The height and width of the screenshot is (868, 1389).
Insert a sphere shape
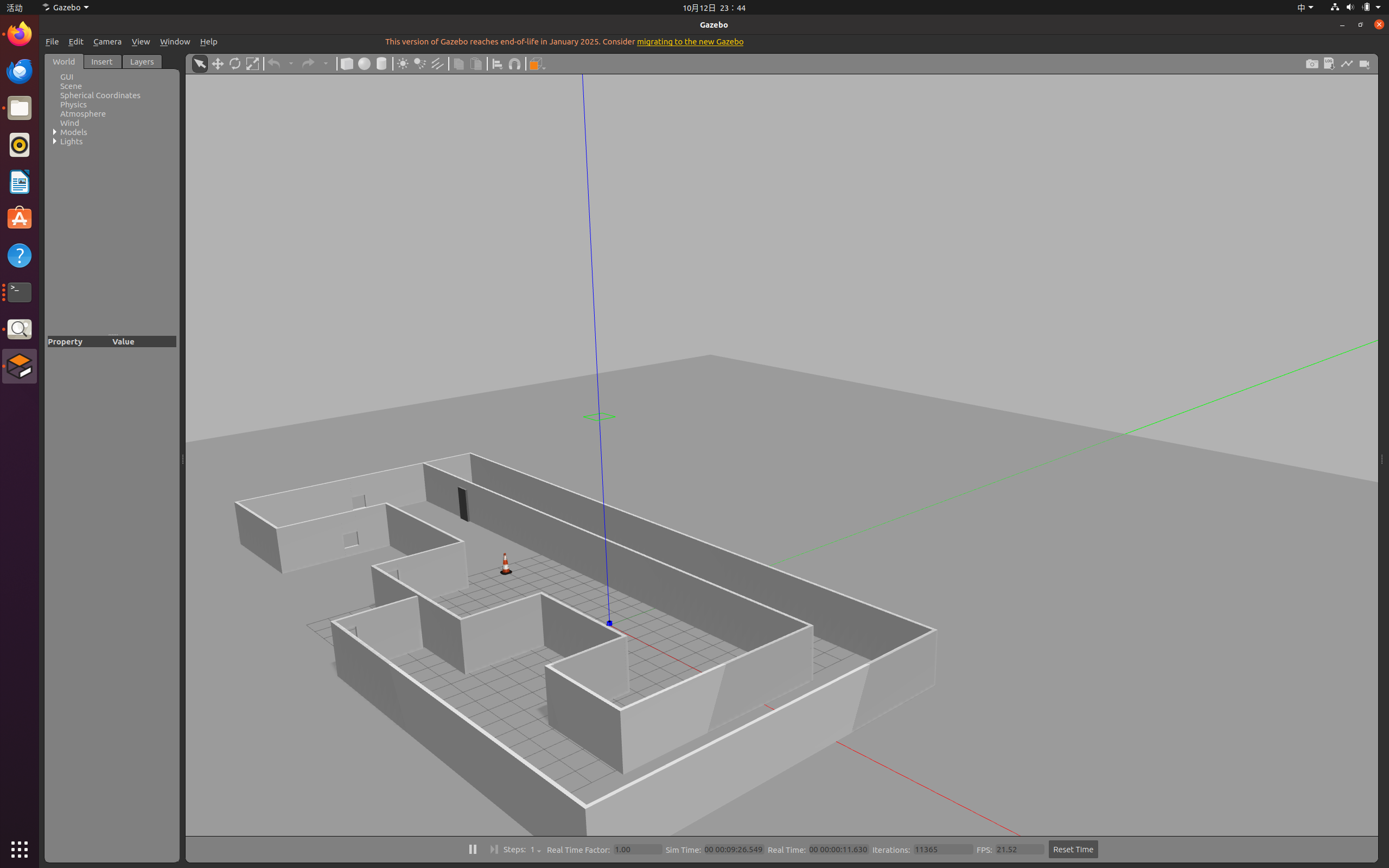(365, 63)
